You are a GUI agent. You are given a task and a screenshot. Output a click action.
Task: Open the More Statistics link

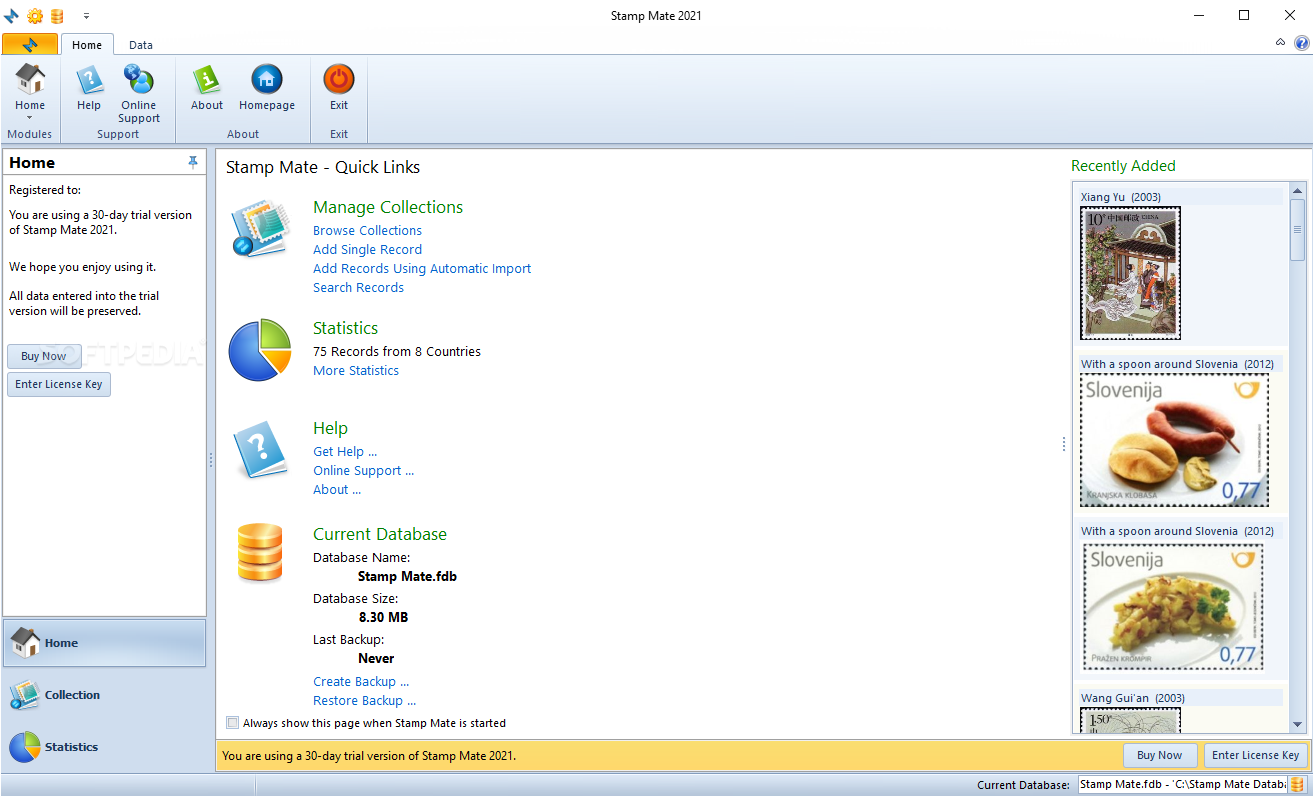tap(356, 370)
